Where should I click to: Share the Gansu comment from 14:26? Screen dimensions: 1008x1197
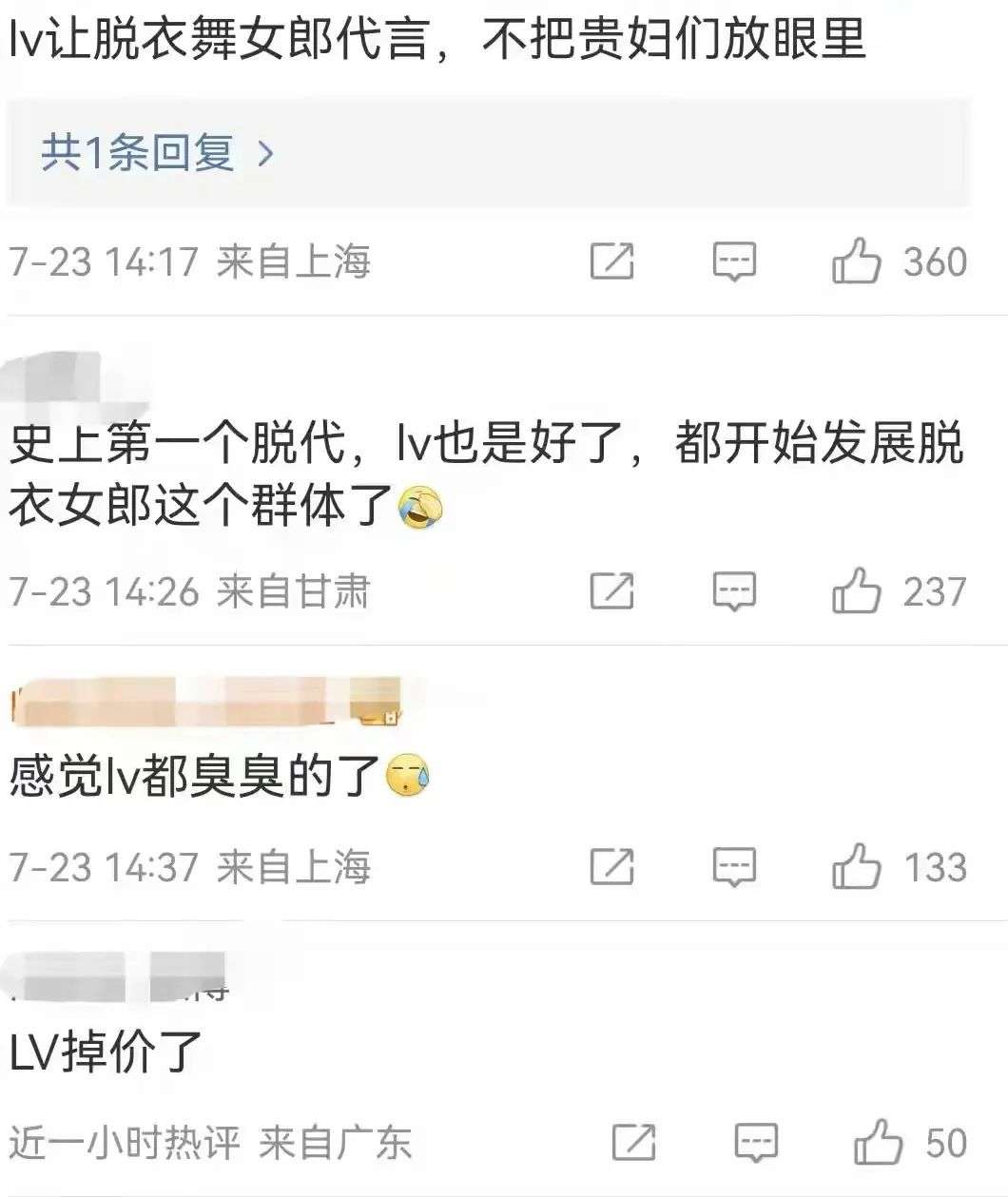coord(611,591)
